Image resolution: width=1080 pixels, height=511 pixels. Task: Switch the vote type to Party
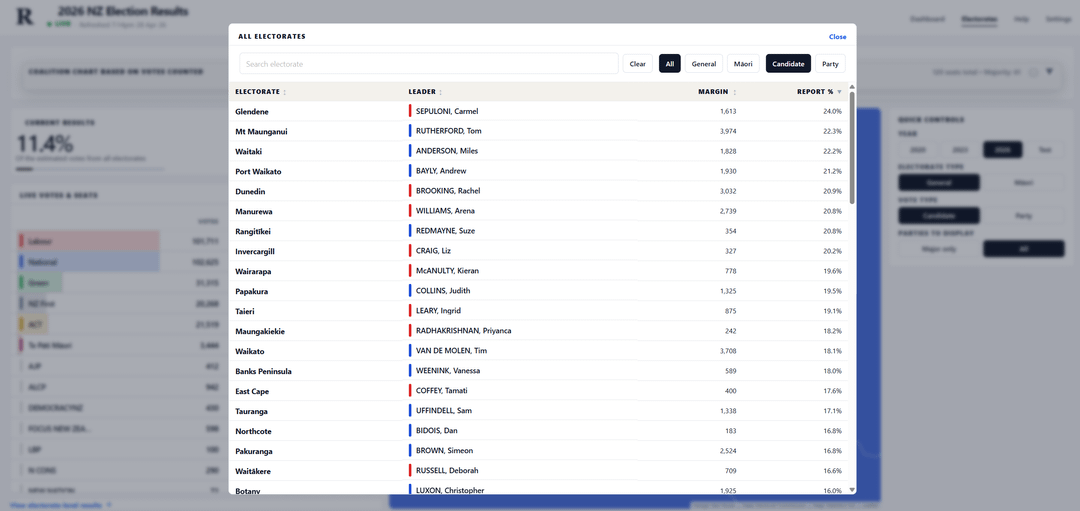click(x=830, y=64)
